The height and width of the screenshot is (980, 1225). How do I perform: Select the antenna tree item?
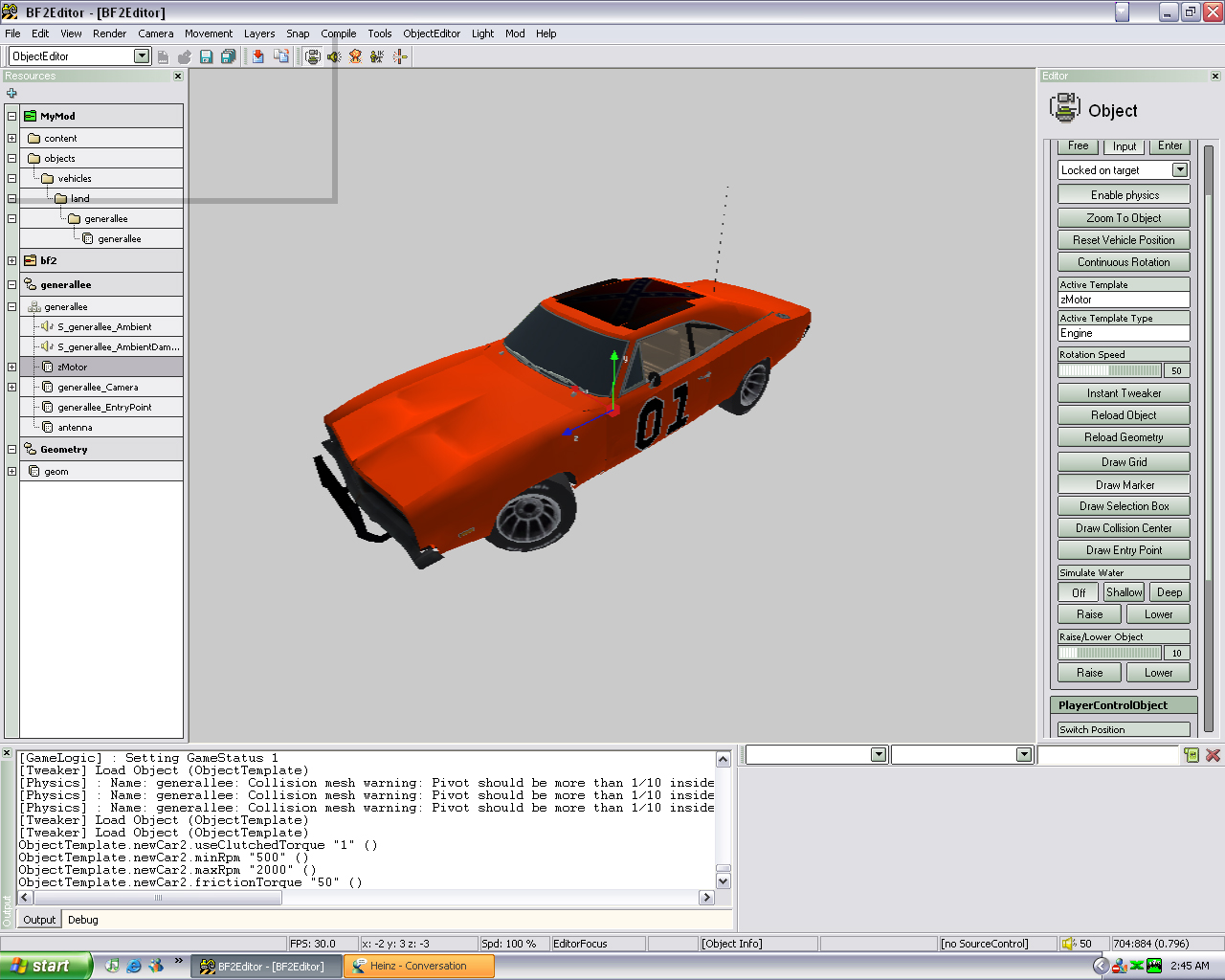[75, 427]
